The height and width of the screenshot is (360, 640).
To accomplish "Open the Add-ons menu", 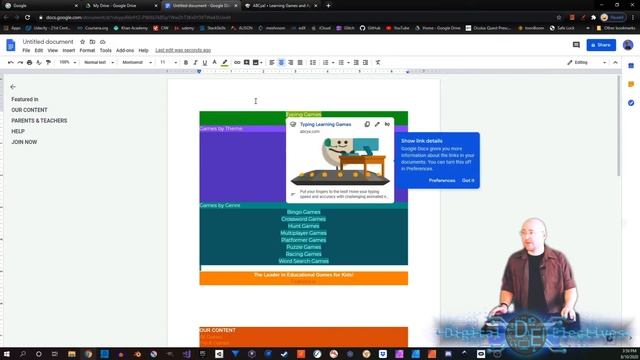I will click(x=125, y=50).
